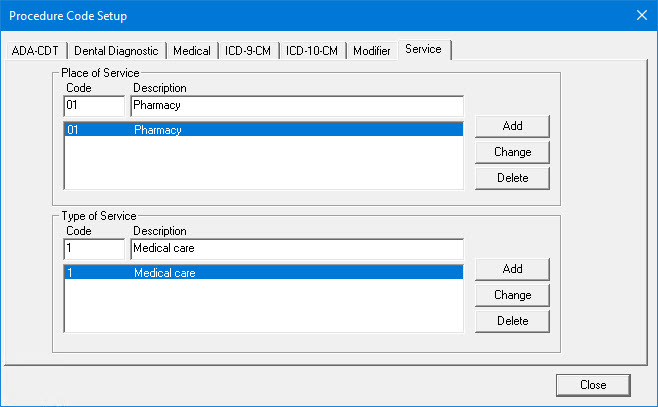Click the Type of Service Code field
The width and height of the screenshot is (658, 407).
(x=94, y=249)
